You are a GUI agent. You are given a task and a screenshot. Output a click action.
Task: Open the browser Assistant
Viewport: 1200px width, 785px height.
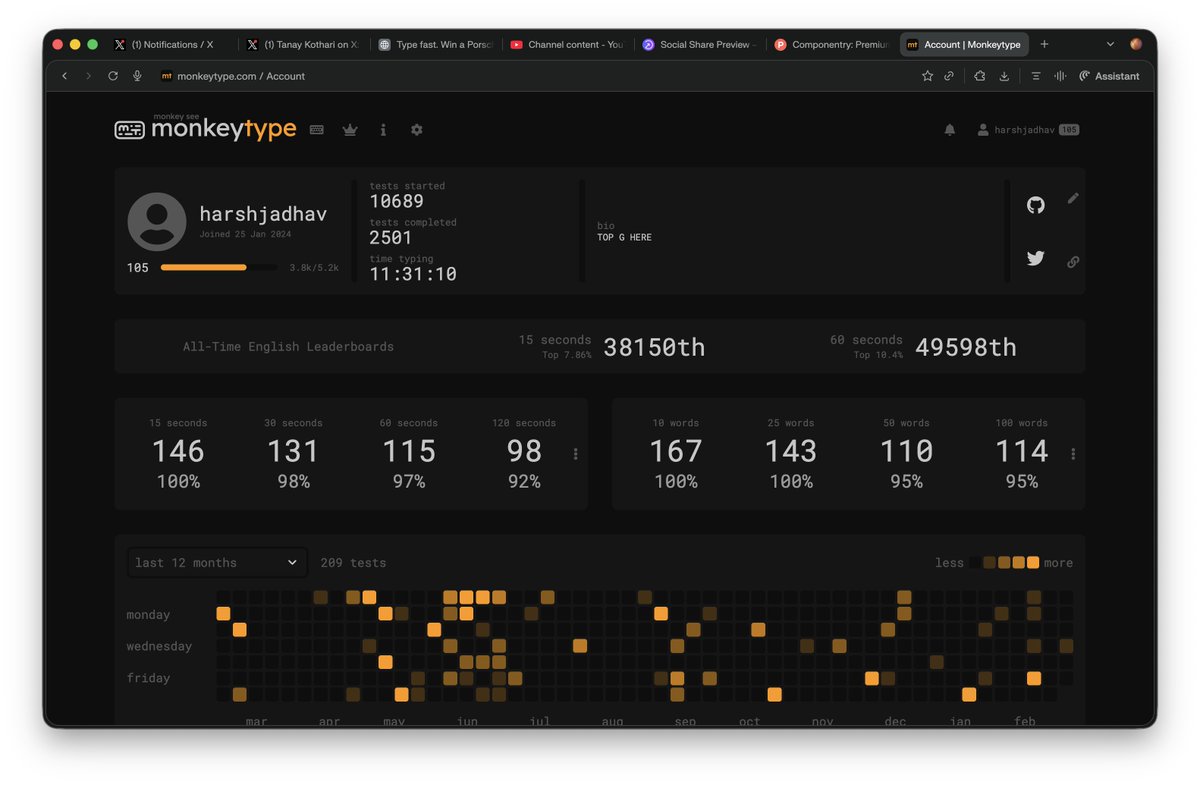tap(1110, 76)
